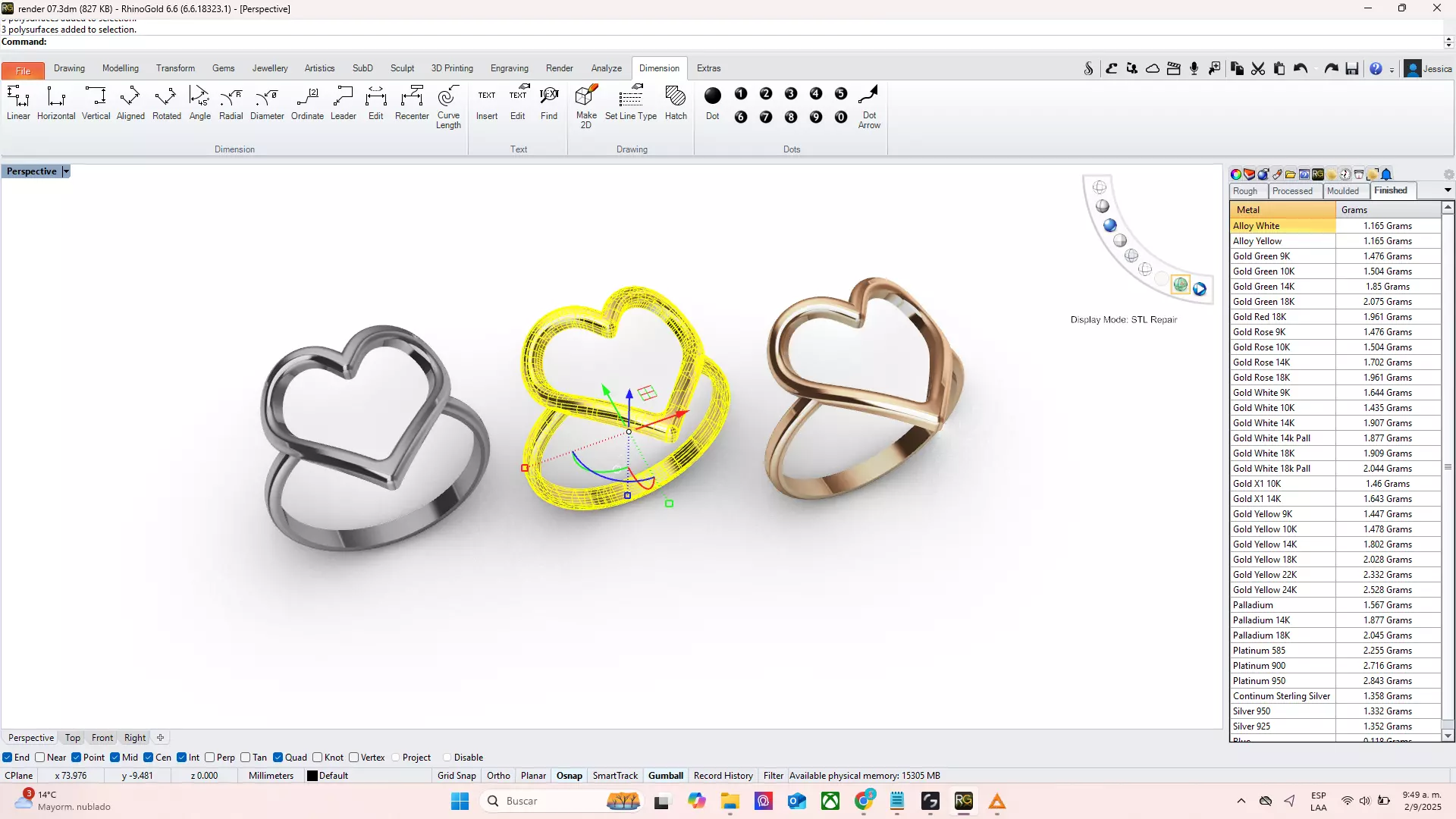The image size is (1456, 819).
Task: Select the Gold Rose 14K metal row
Action: 1335,362
